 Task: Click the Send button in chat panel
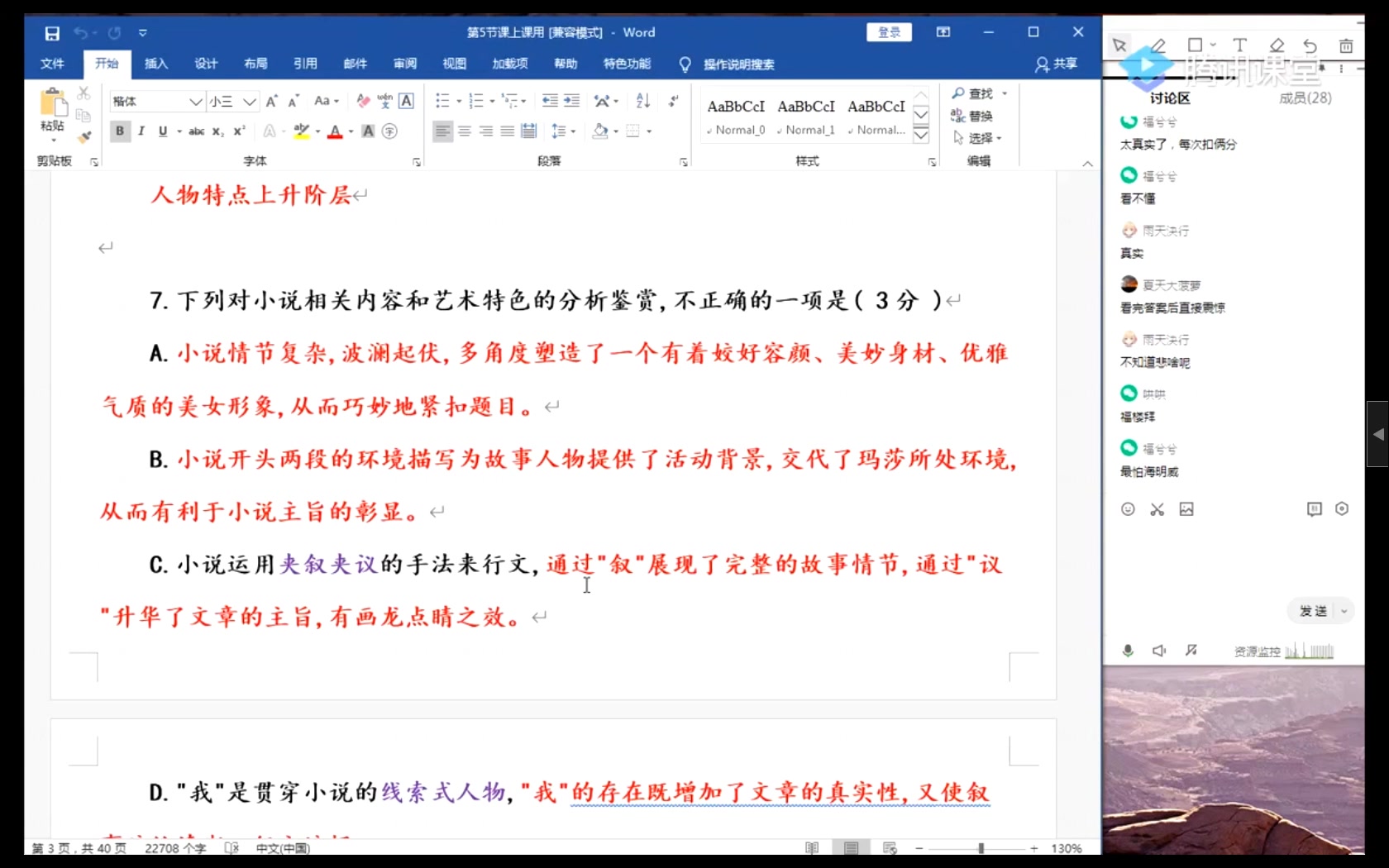[1313, 611]
